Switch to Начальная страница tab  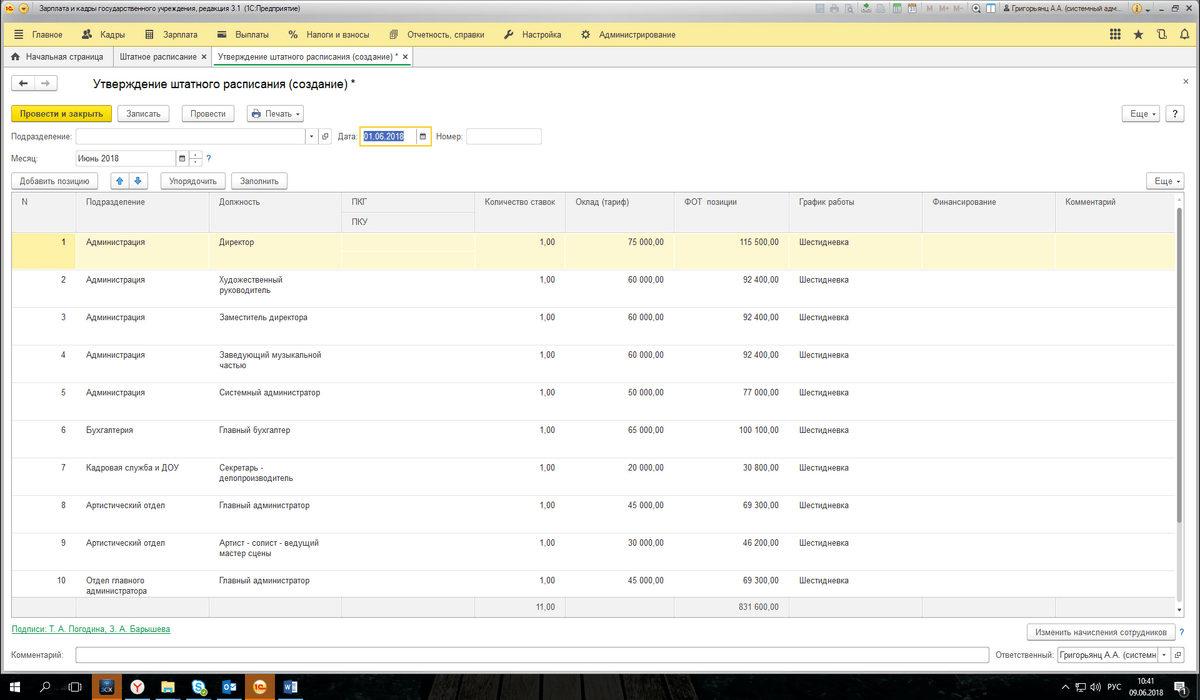(x=57, y=57)
